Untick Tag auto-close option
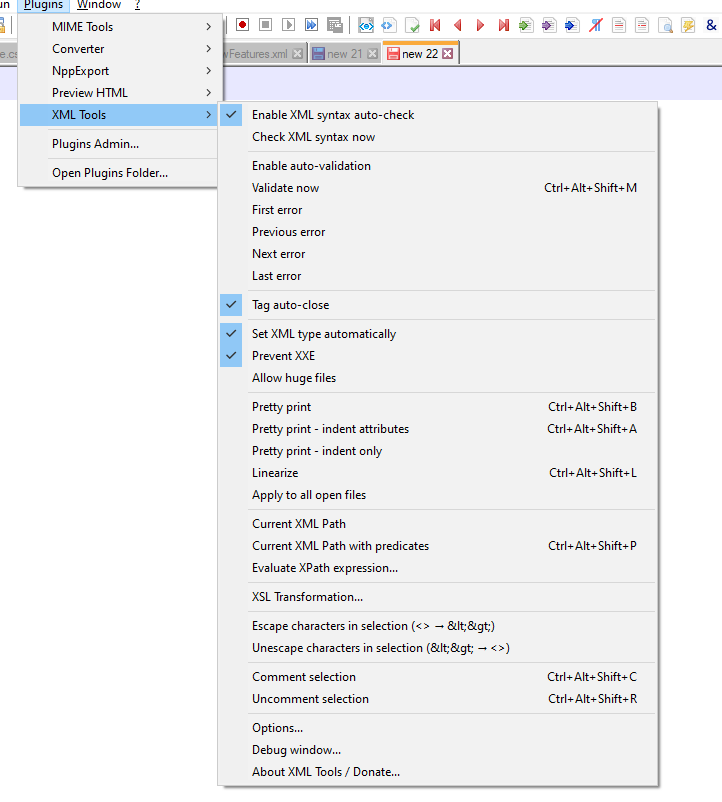This screenshot has height=802, width=722. (437, 305)
